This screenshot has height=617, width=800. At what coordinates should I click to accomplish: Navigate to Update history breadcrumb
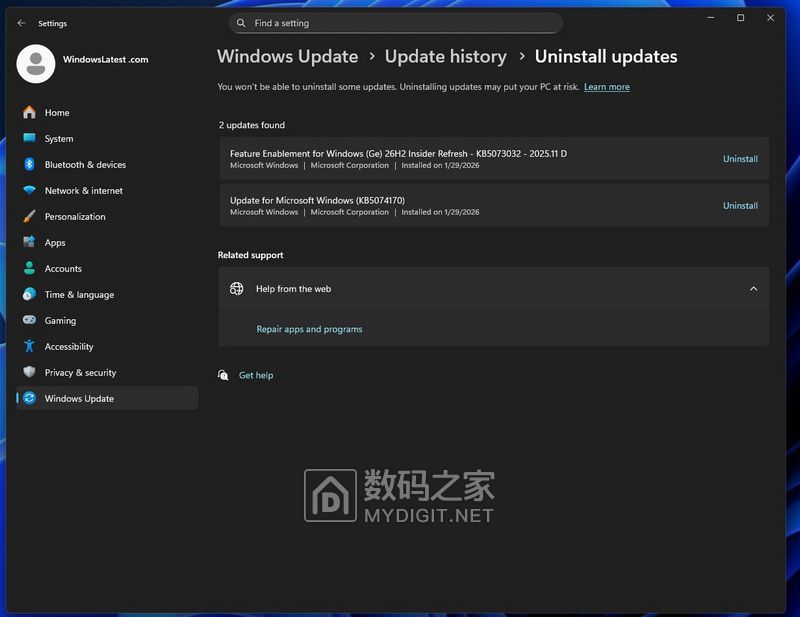pos(445,56)
